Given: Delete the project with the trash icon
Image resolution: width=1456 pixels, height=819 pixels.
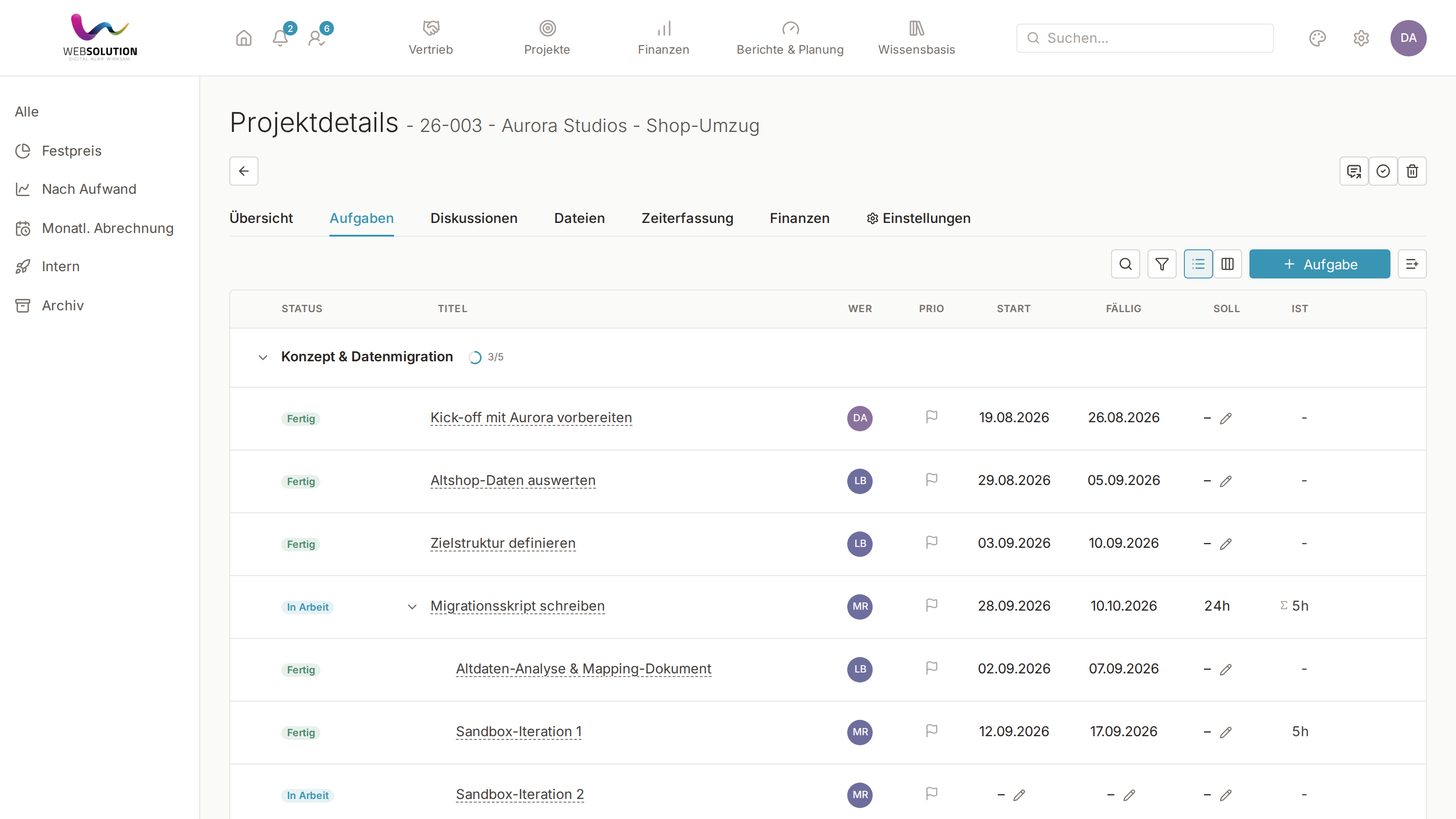Looking at the screenshot, I should pyautogui.click(x=1412, y=171).
